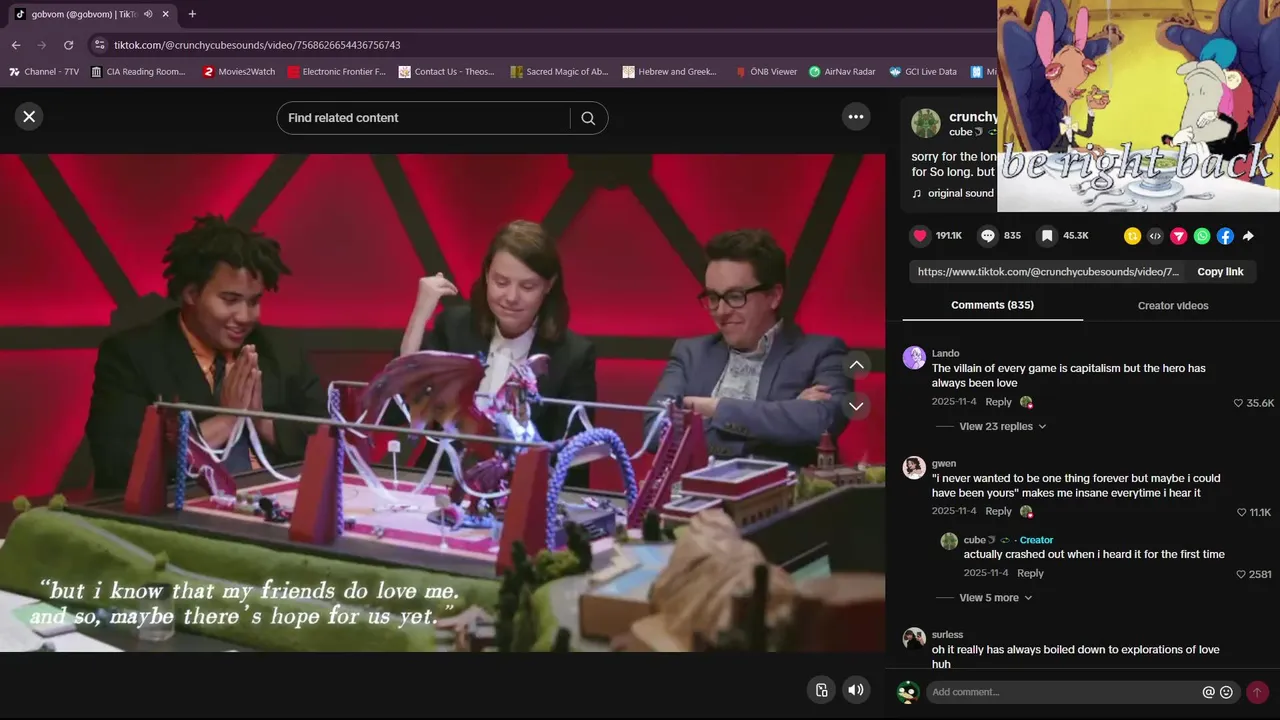1280x720 pixels.
Task: Open a new browser tab
Action: [192, 14]
